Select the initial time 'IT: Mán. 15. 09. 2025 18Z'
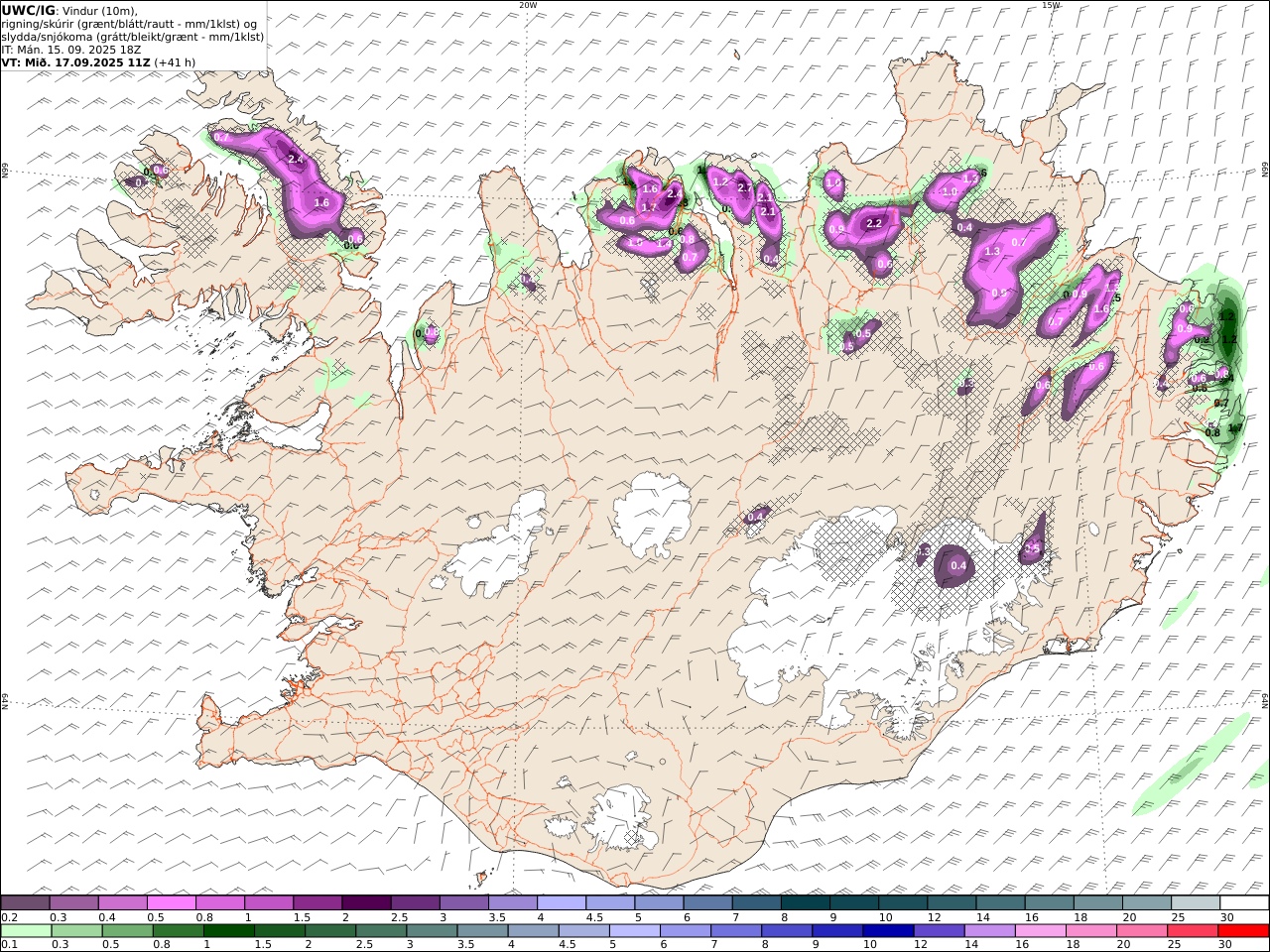 point(71,49)
